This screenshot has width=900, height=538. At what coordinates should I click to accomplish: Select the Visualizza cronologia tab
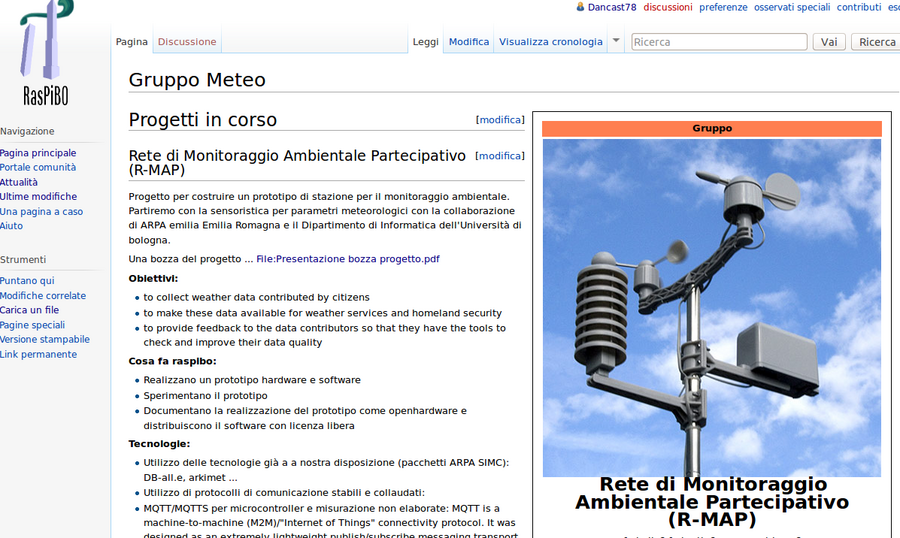pyautogui.click(x=550, y=42)
